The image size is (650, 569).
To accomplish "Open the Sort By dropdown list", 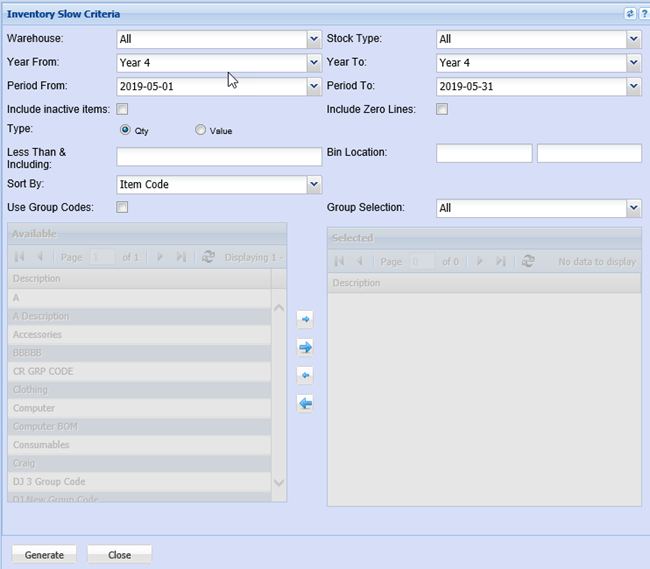I will coord(314,185).
